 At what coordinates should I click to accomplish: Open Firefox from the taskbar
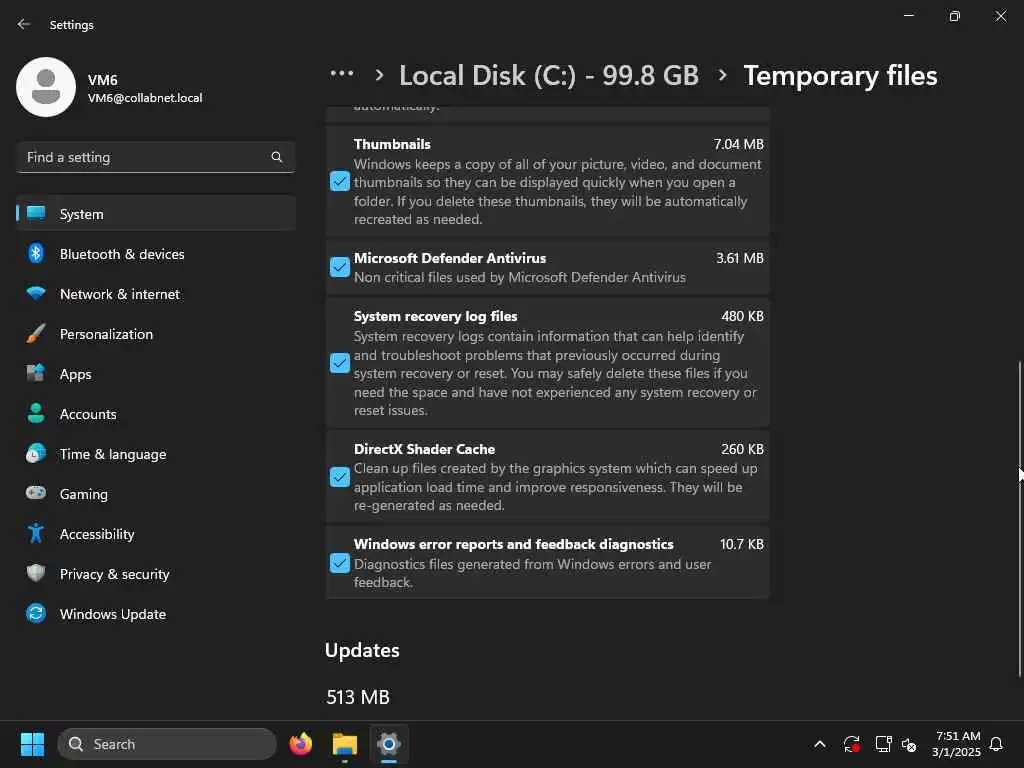tap(300, 744)
